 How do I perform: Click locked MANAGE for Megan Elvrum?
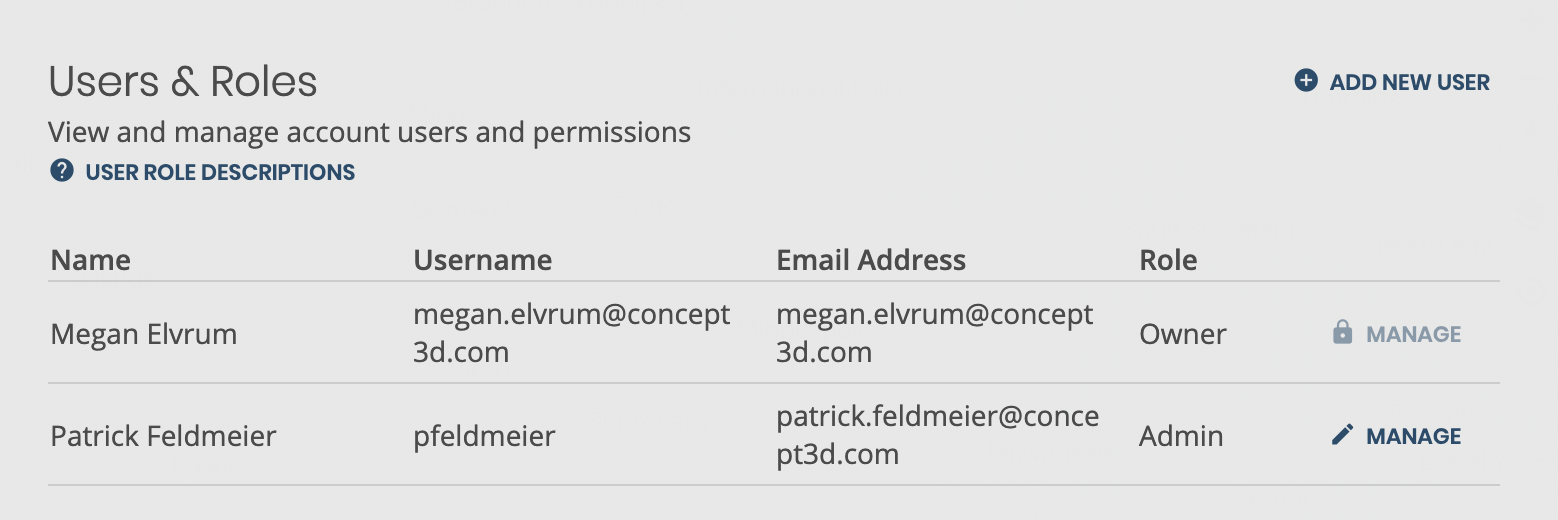coord(1397,334)
